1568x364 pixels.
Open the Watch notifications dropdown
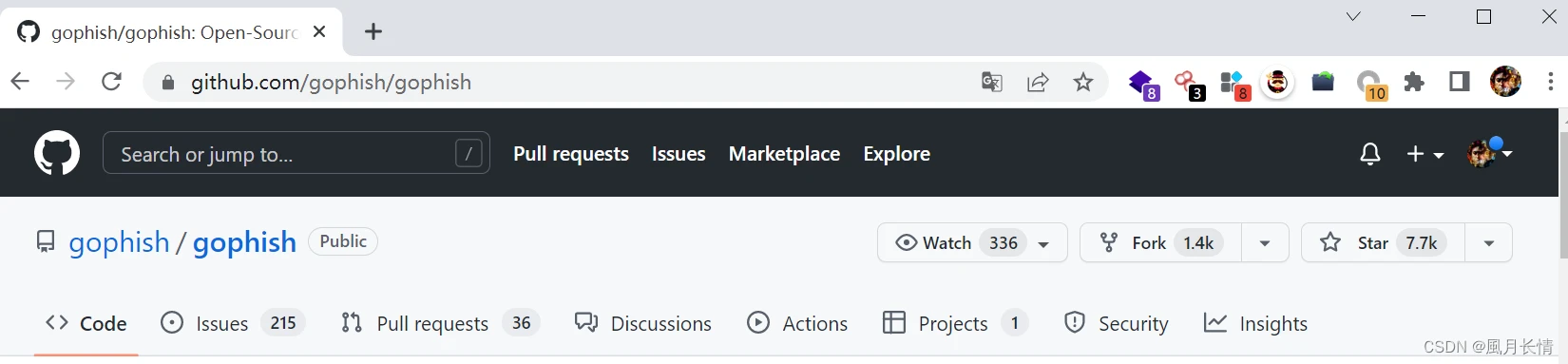(972, 242)
